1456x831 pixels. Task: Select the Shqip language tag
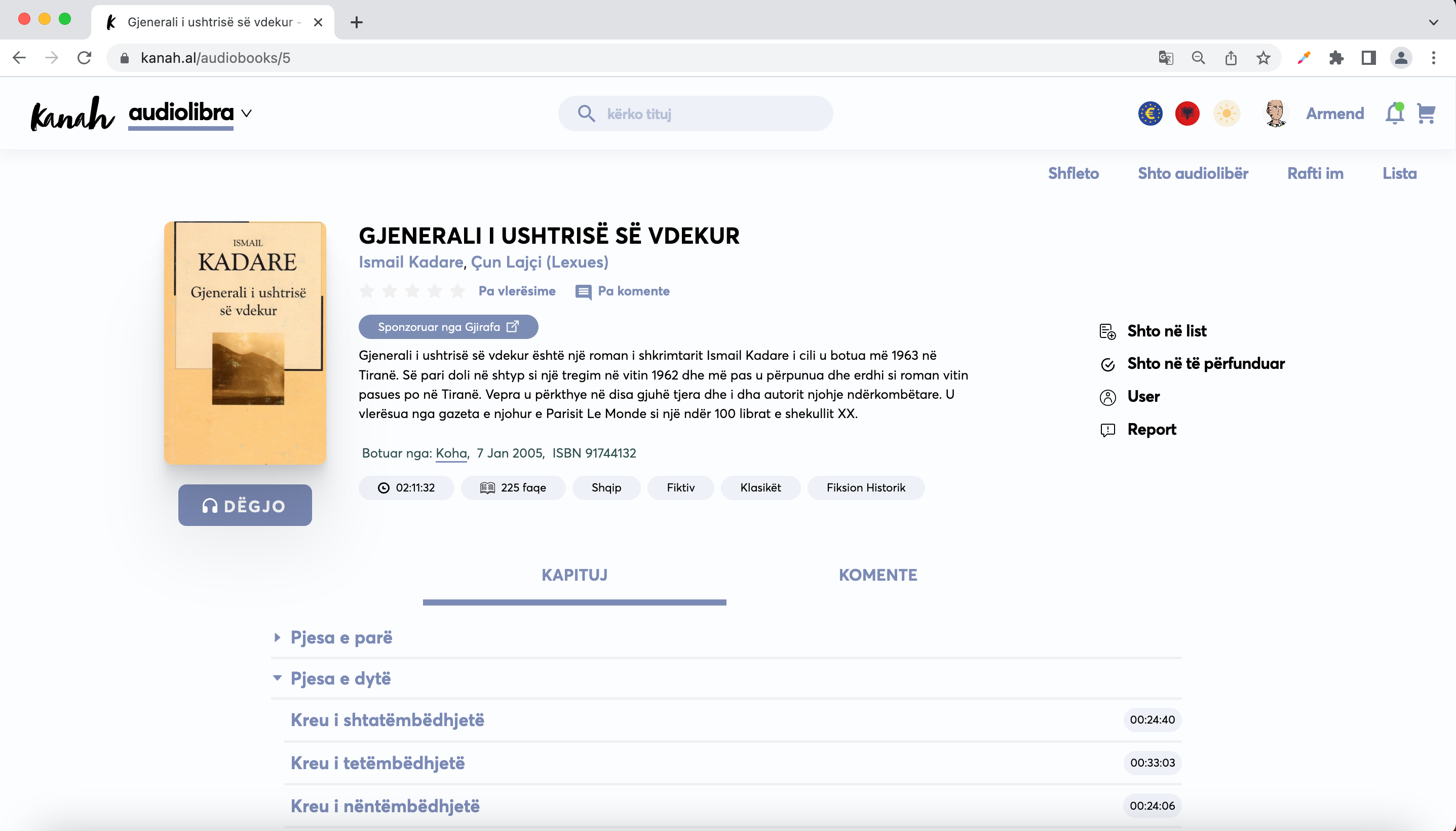click(606, 488)
